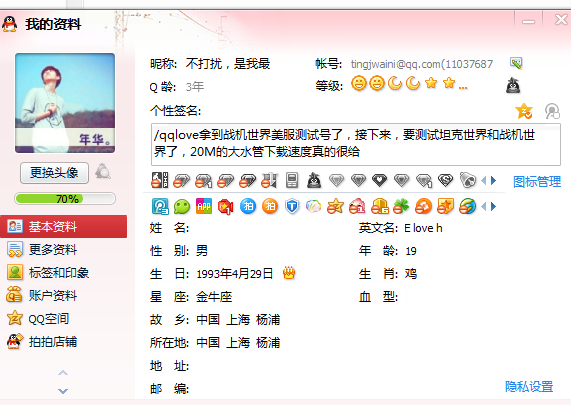
Task: Click the black heart diamond icon
Action: click(x=379, y=180)
